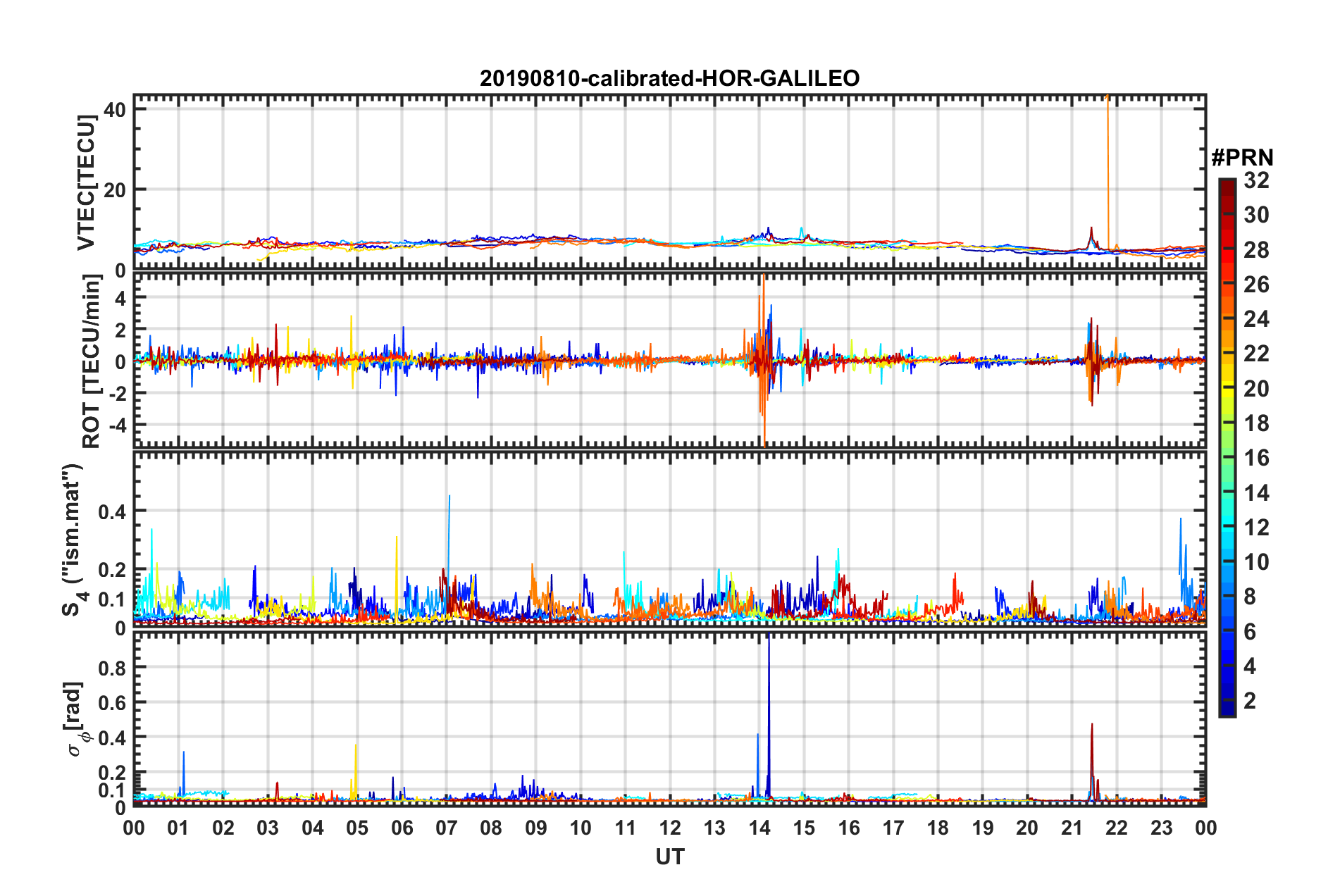Click x-axis tick label 23

(1161, 828)
